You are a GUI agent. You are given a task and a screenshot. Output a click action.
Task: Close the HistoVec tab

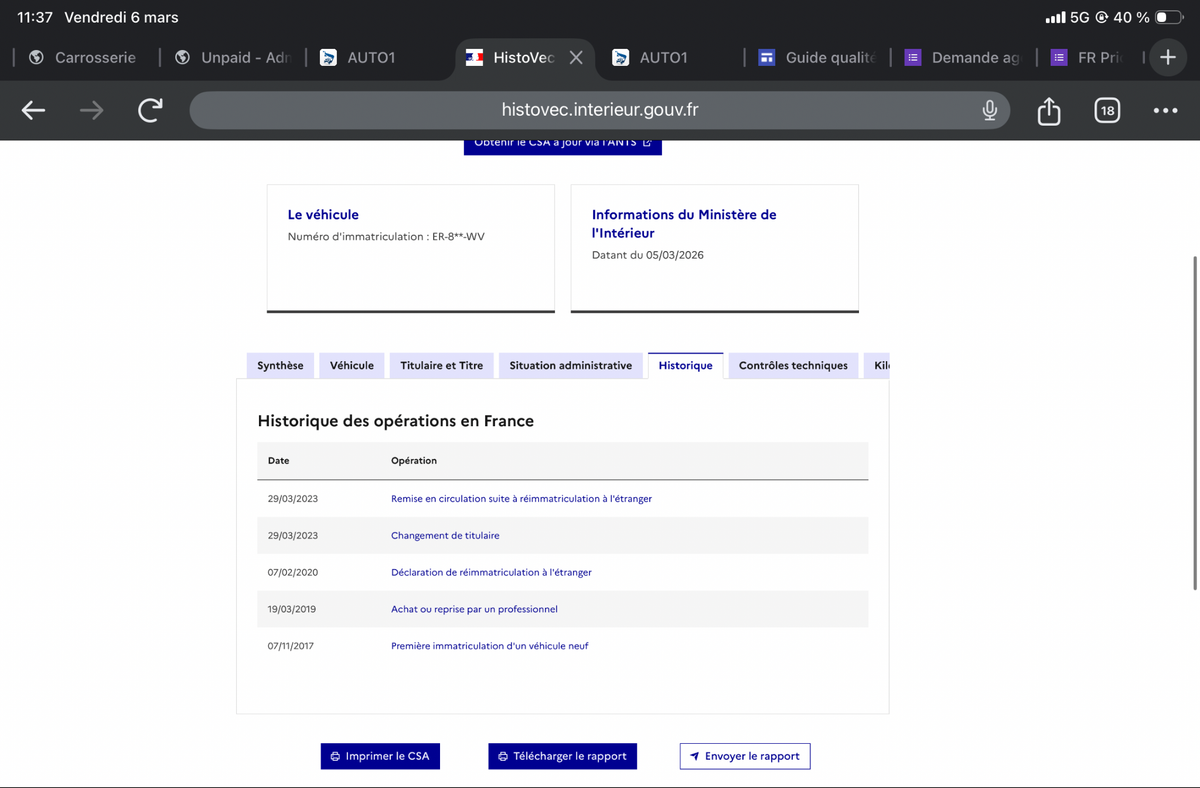(x=576, y=58)
